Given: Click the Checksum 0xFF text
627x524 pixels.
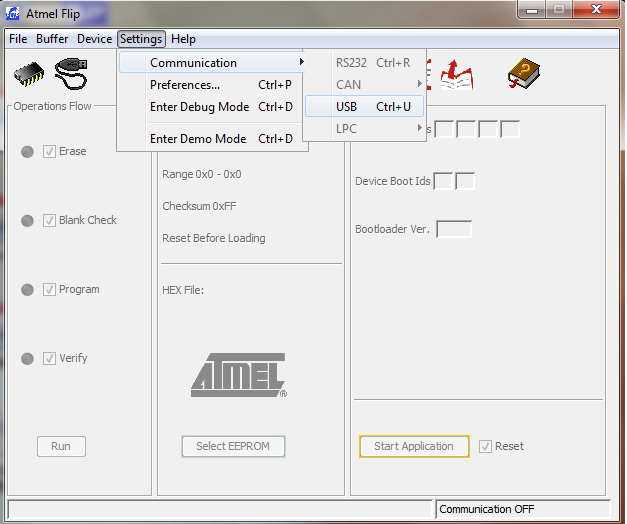Looking at the screenshot, I should pos(199,206).
